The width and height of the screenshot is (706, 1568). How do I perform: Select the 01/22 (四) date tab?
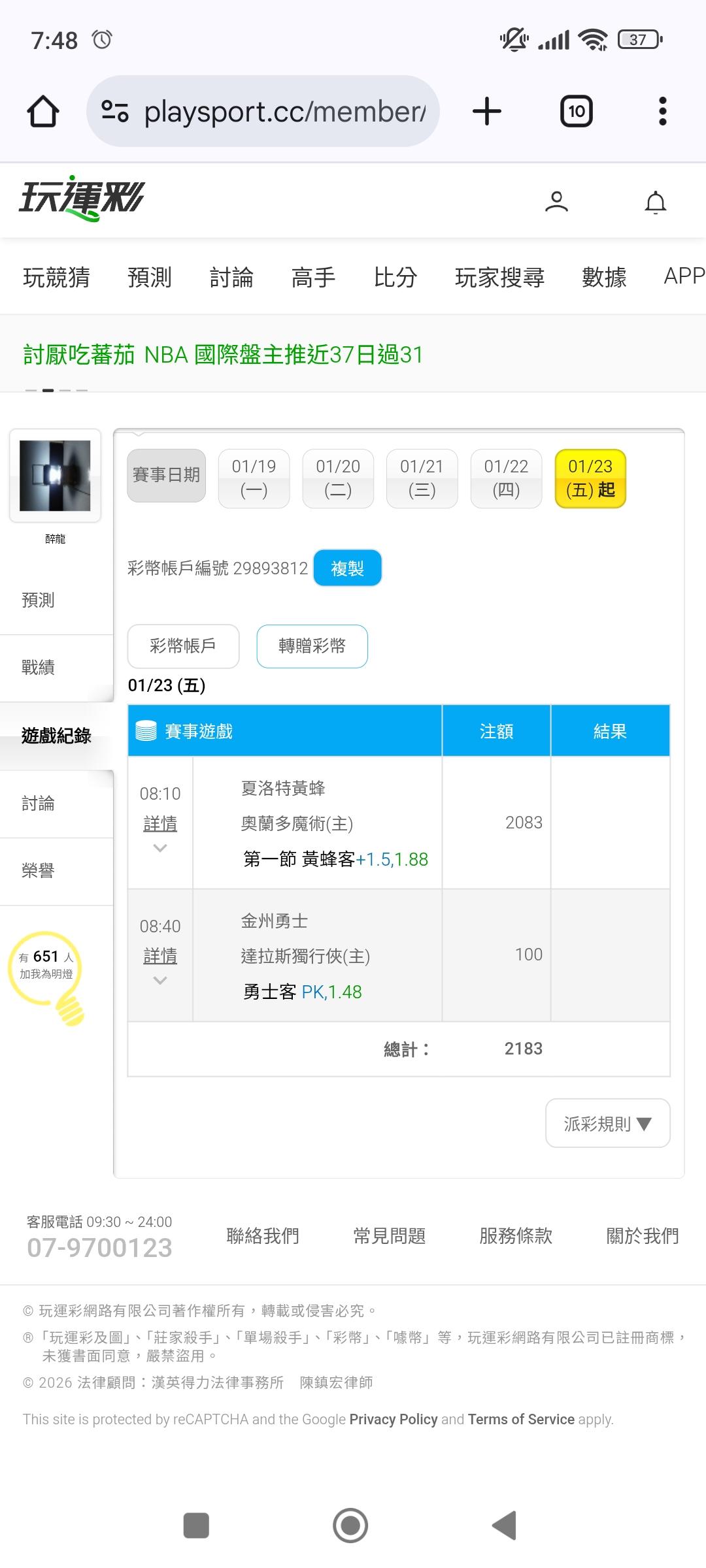click(x=506, y=478)
